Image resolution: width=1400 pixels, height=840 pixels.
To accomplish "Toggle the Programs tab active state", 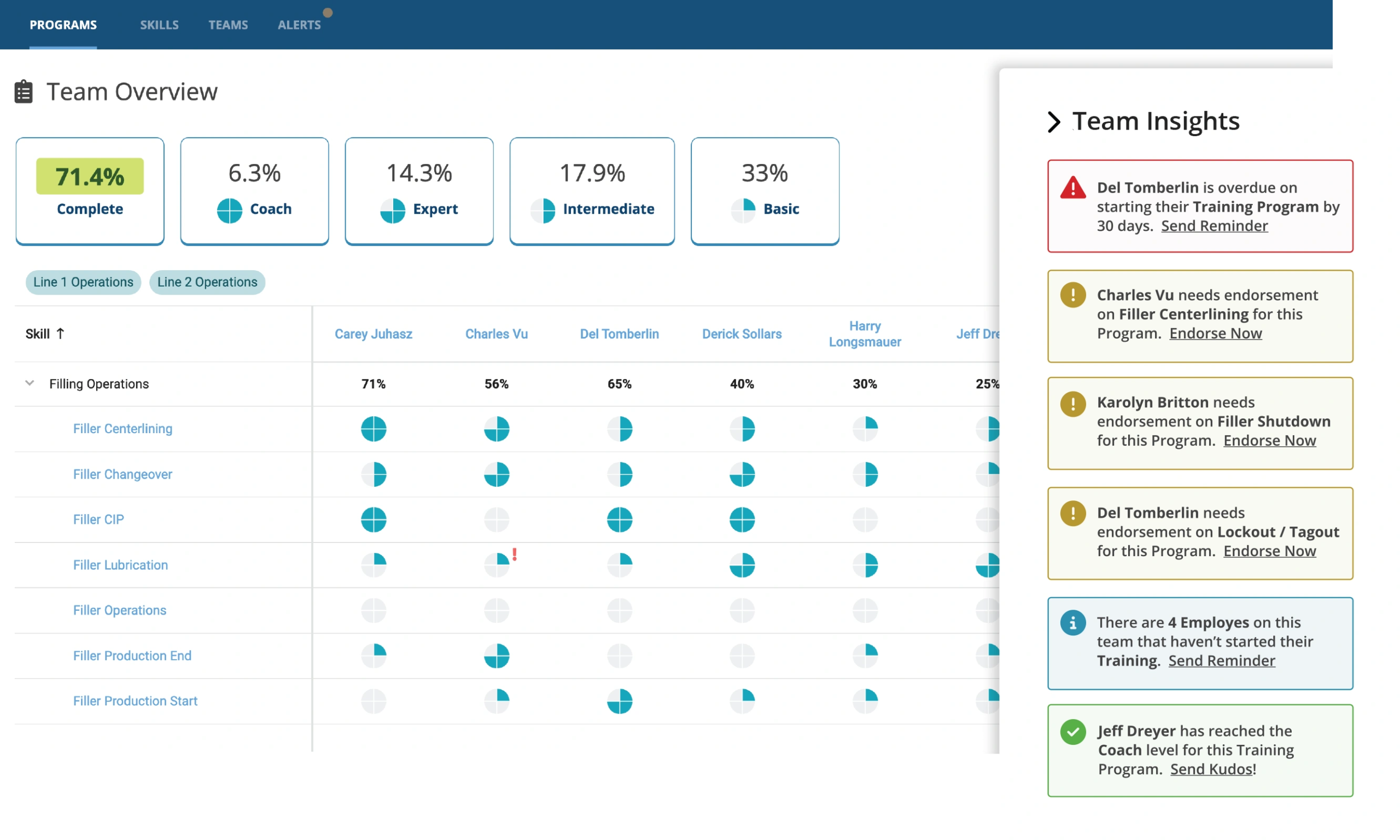I will [x=62, y=24].
